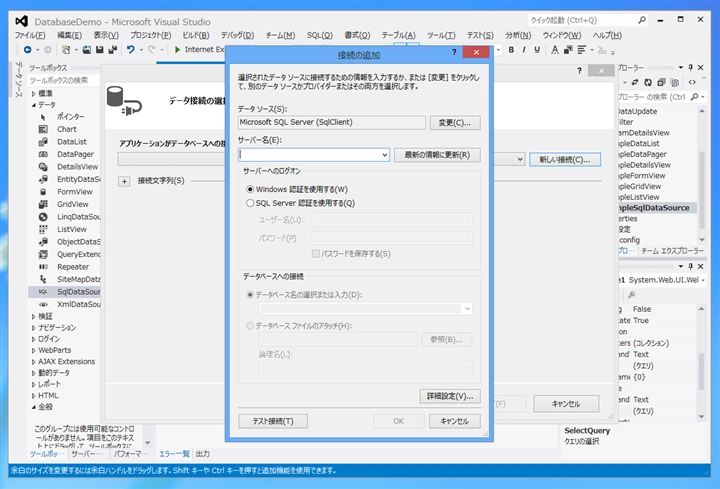Expand the 標準 toolbox group
This screenshot has height=489, width=720.
[x=34, y=94]
